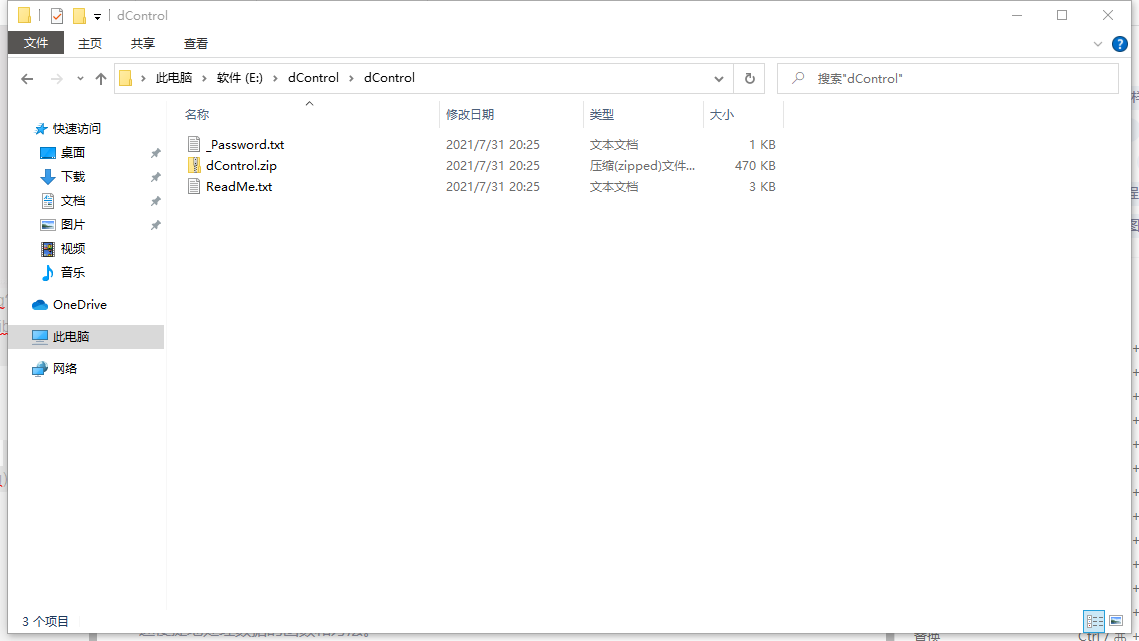
Task: Click the 压缩(zipped)文件 type cell
Action: [642, 166]
